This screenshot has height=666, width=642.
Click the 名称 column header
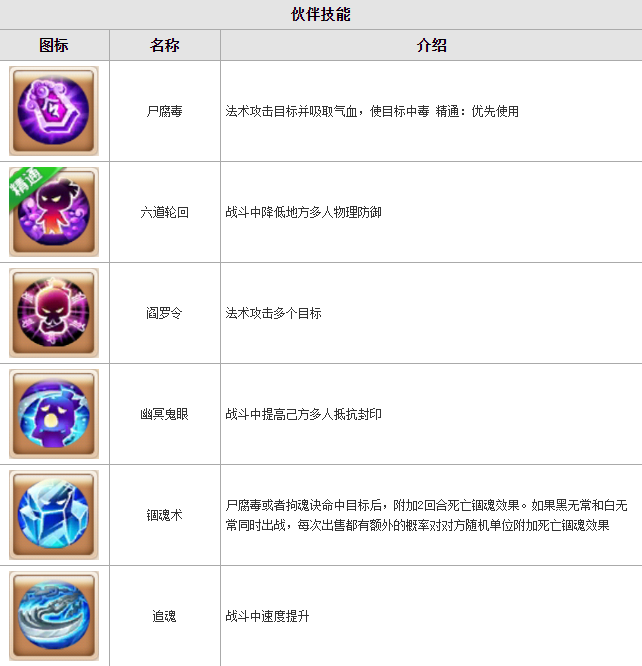164,45
